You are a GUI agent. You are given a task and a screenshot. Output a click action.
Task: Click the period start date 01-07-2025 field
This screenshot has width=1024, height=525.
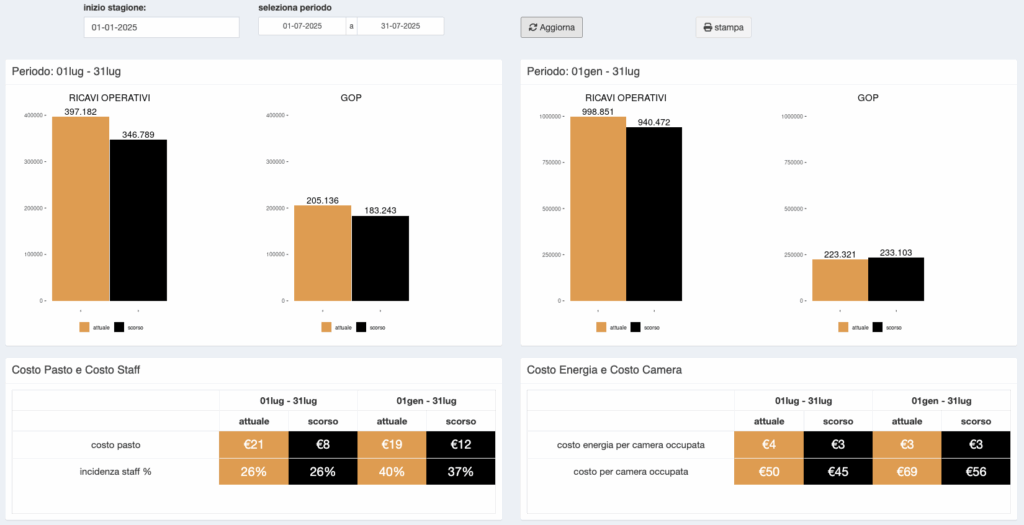pos(301,26)
